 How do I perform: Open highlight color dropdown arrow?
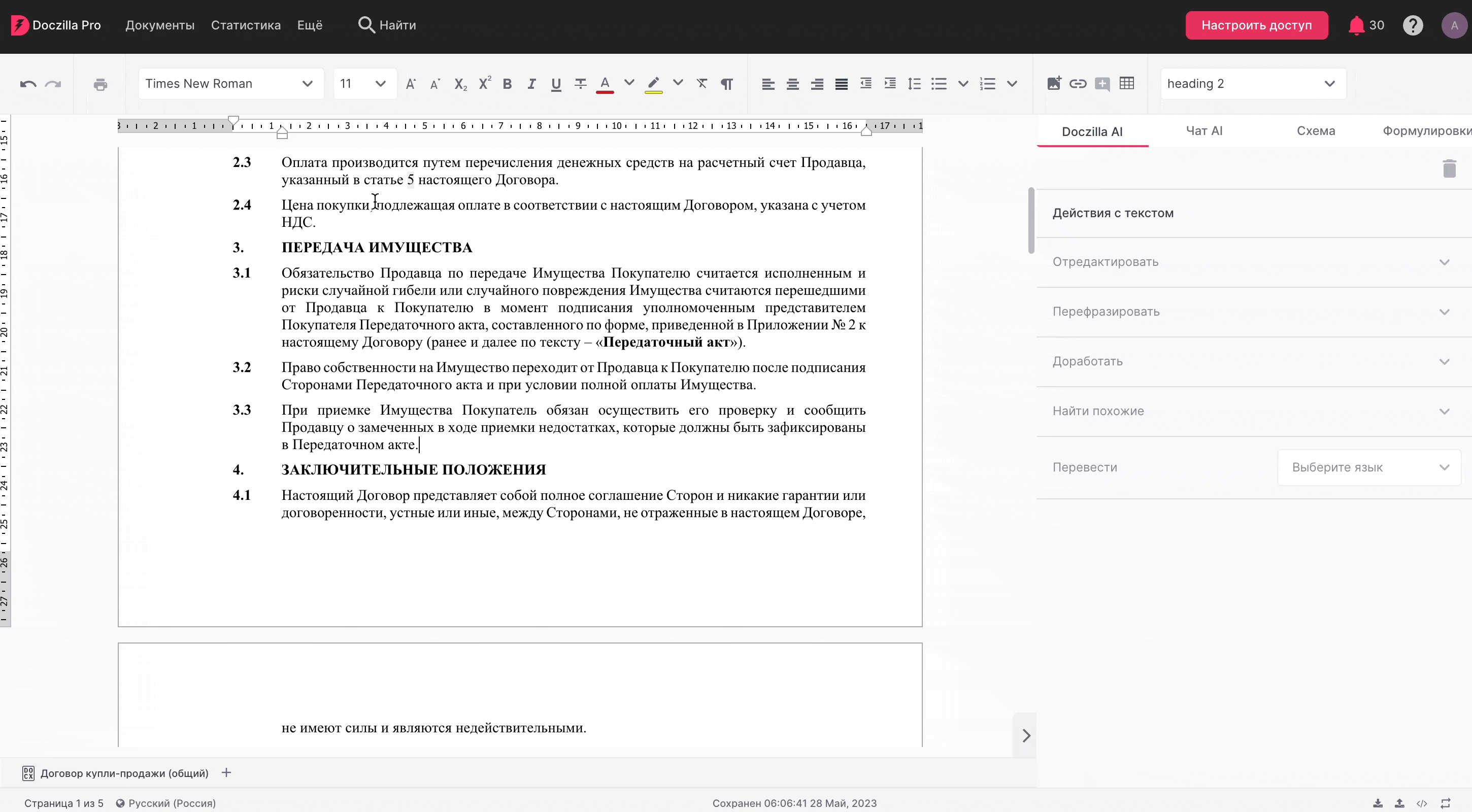tap(678, 83)
